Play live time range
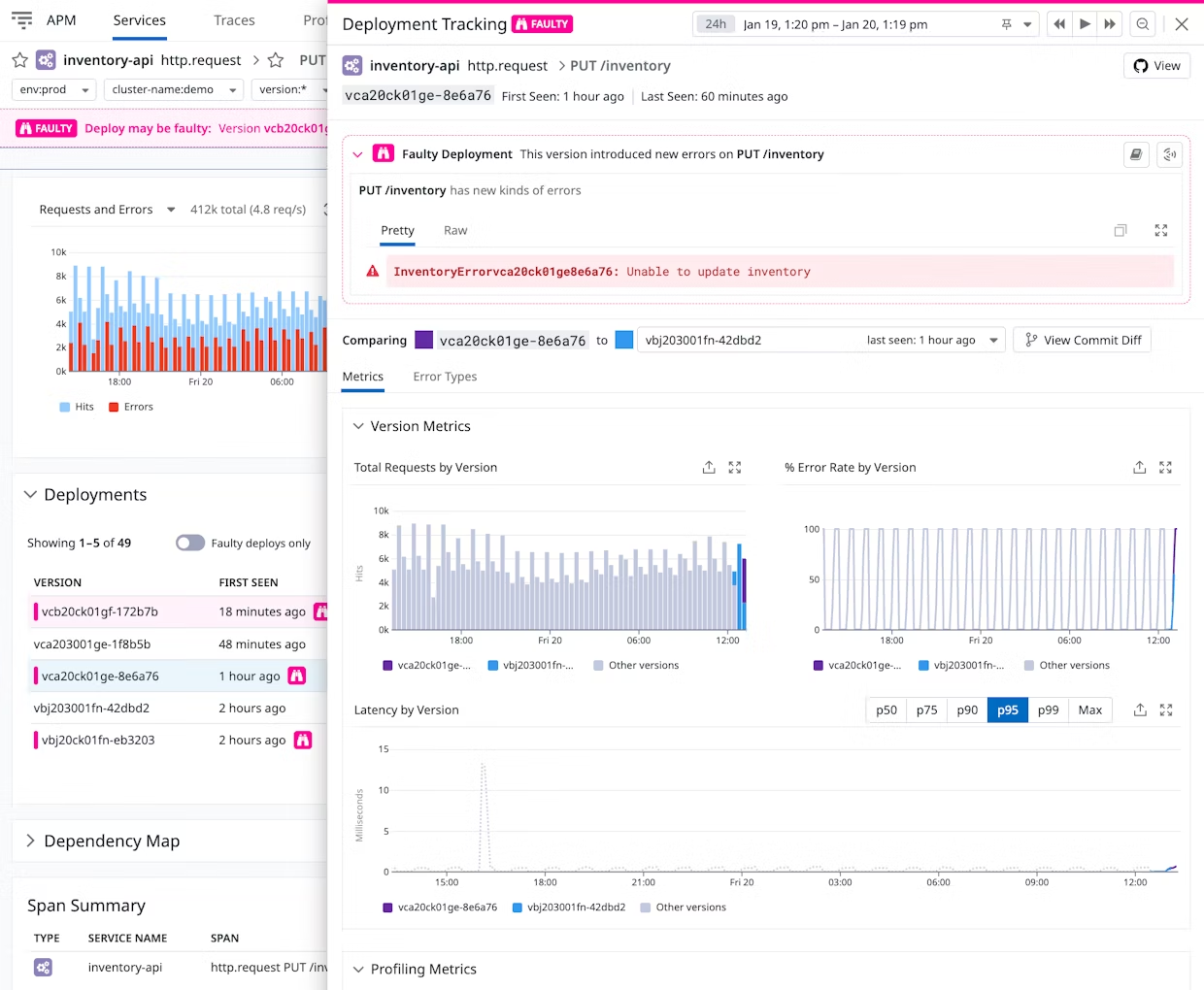Viewport: 1204px width, 990px height. [1085, 24]
